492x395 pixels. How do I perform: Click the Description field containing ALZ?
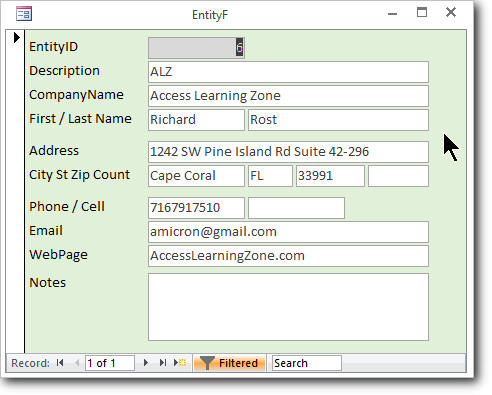288,72
